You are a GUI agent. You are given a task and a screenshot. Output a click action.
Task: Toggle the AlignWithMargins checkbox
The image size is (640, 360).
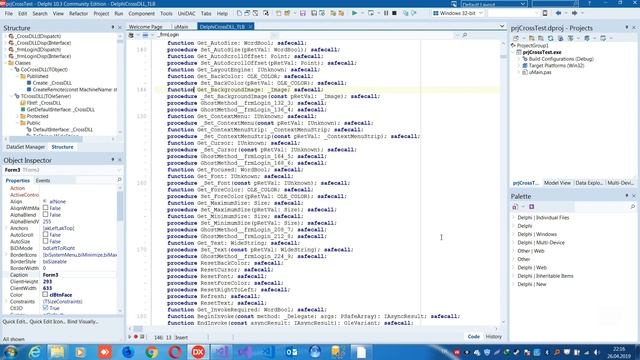(45, 208)
